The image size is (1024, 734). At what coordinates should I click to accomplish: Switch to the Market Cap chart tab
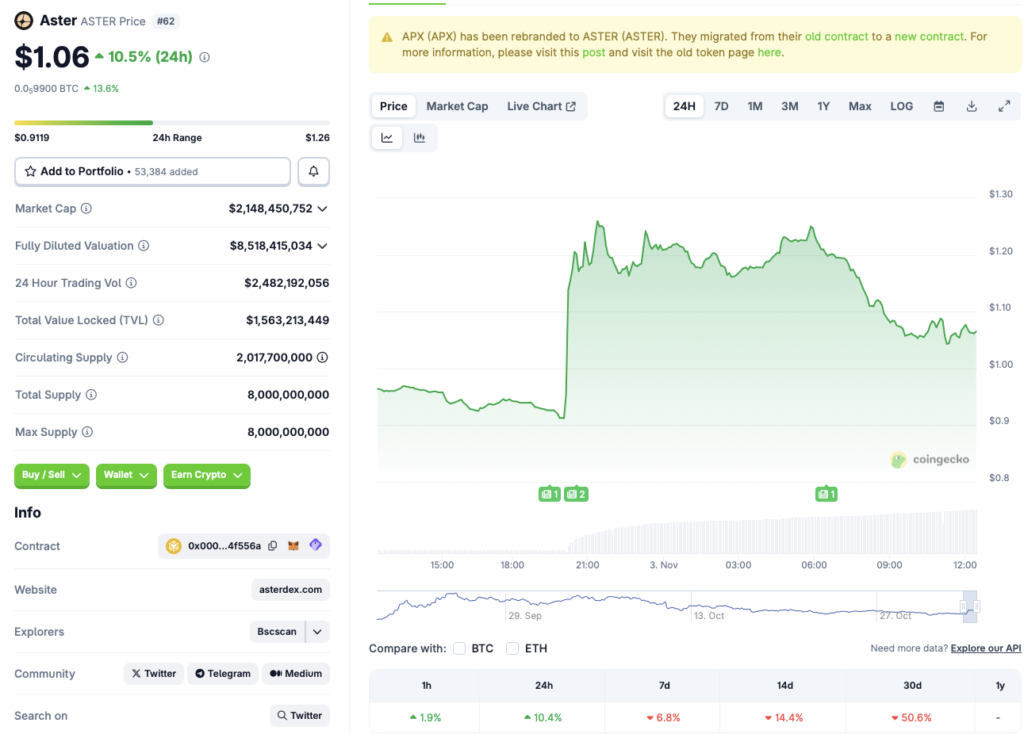tap(457, 105)
